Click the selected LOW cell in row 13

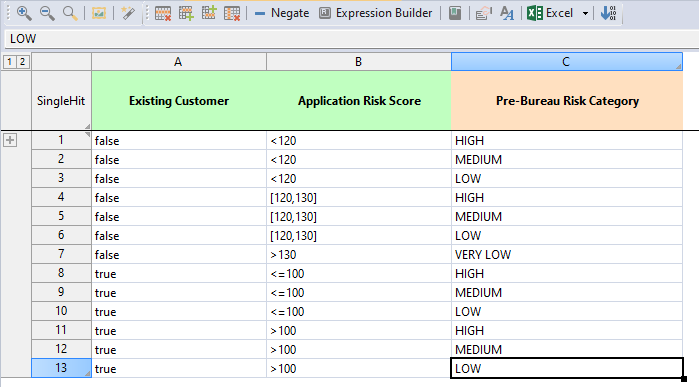(567, 368)
